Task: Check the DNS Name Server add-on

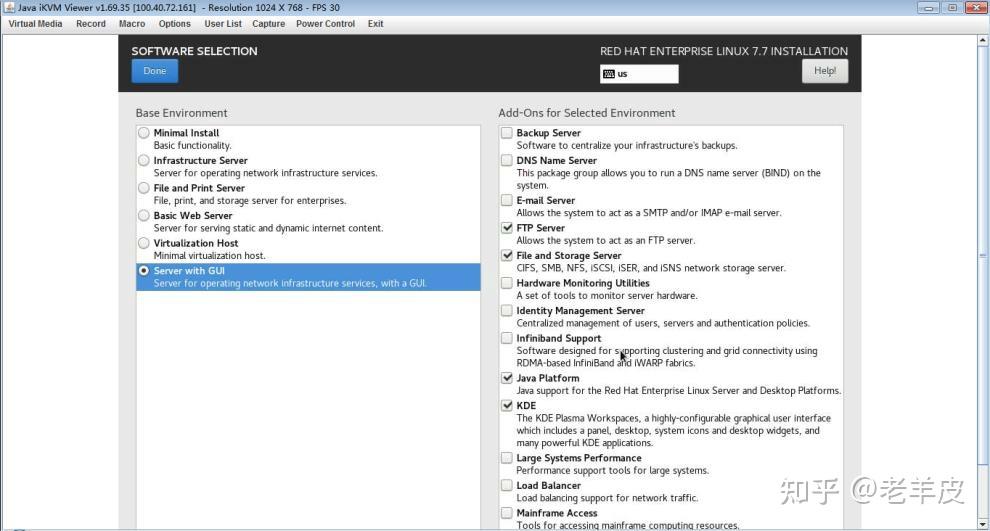Action: click(506, 160)
